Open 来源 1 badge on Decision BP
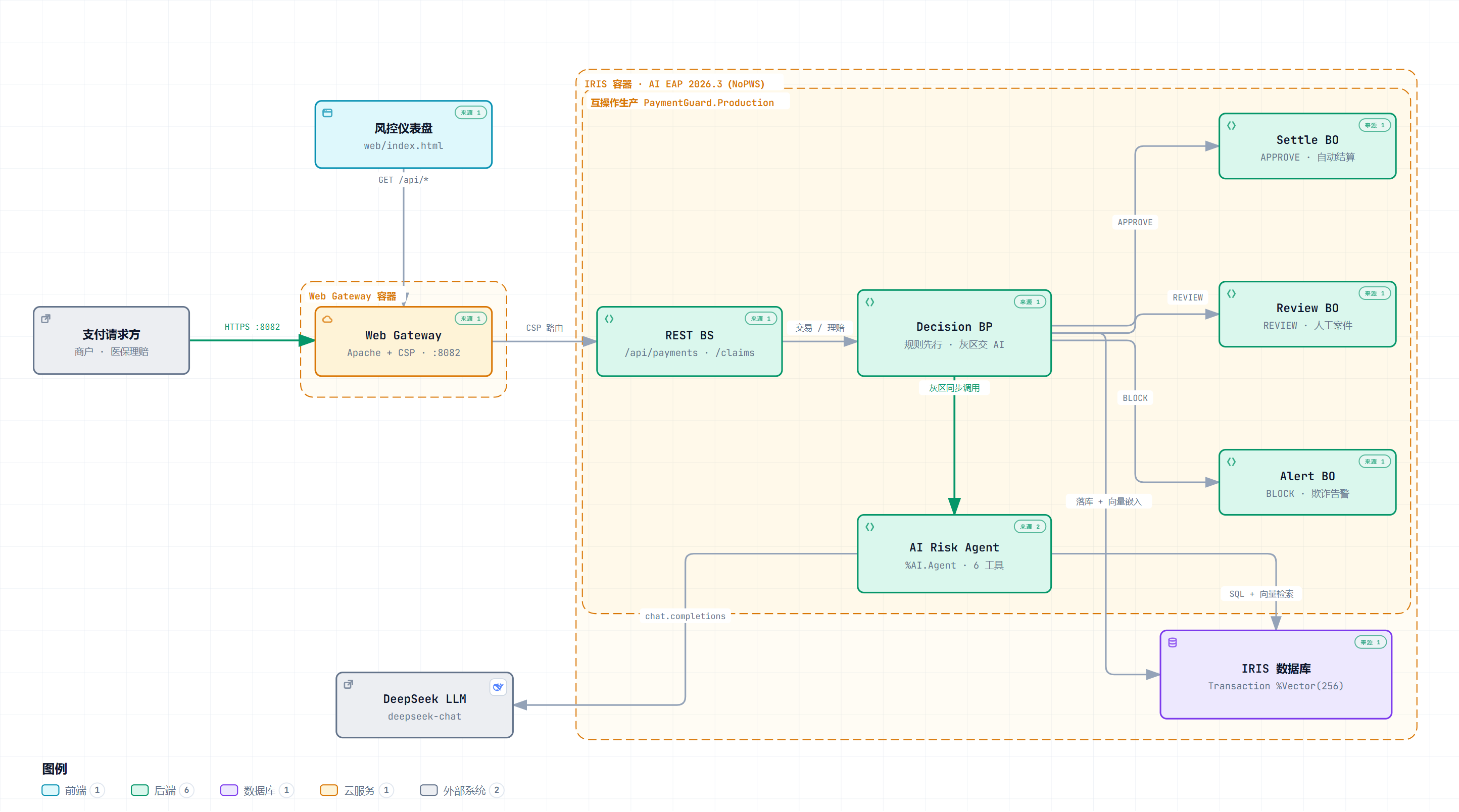Image resolution: width=1459 pixels, height=812 pixels. point(1030,302)
